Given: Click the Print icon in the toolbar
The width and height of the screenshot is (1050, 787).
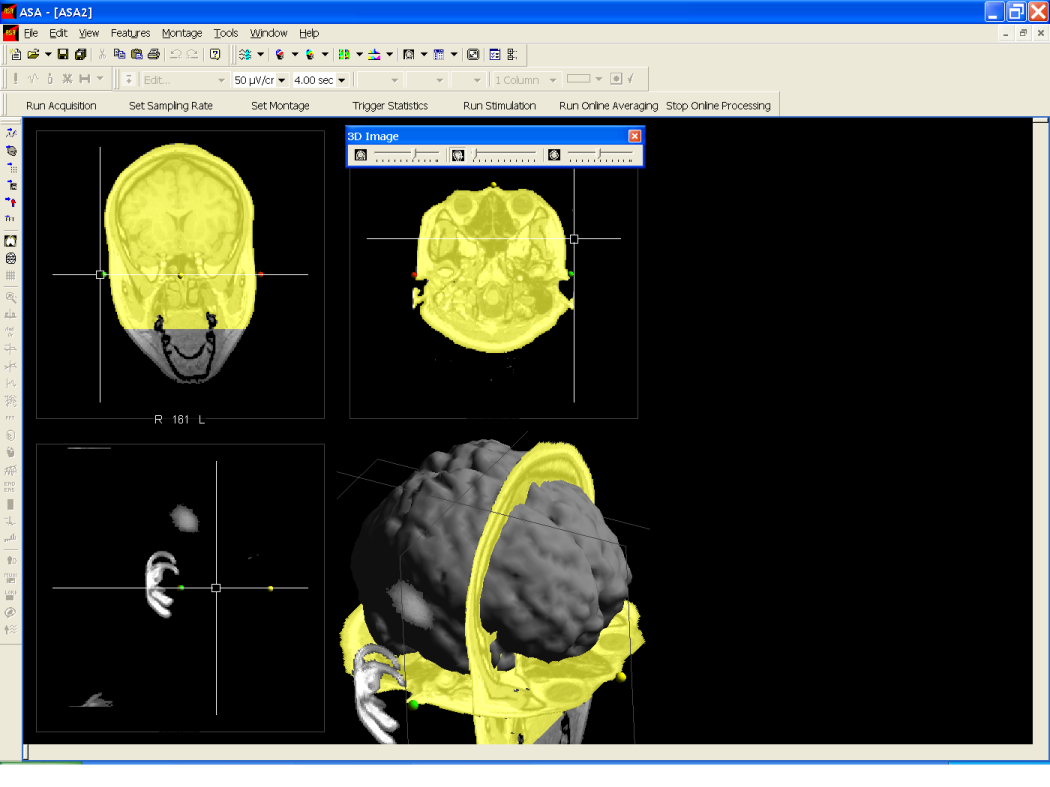Looking at the screenshot, I should pyautogui.click(x=154, y=54).
